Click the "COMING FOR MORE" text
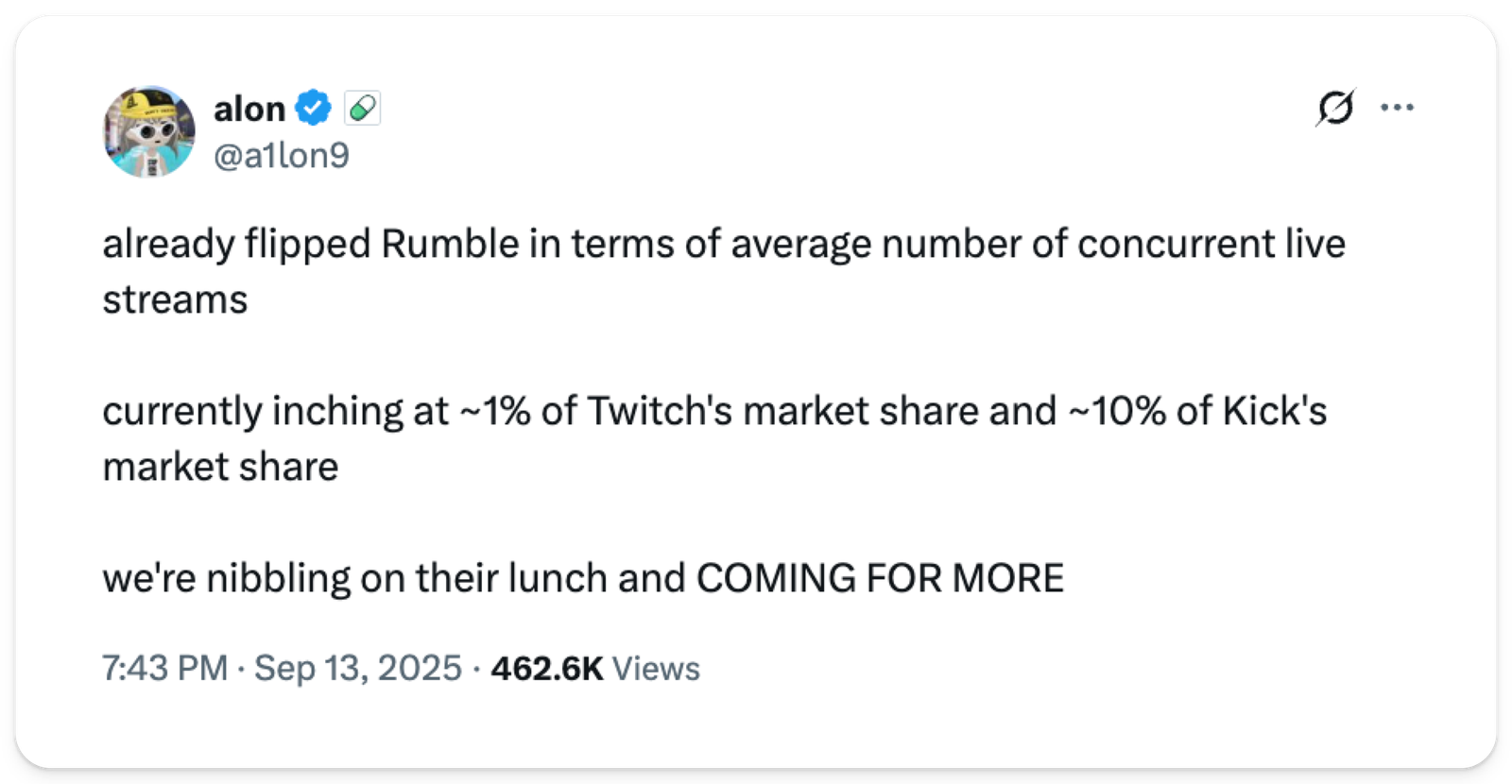1512x784 pixels. coord(880,578)
